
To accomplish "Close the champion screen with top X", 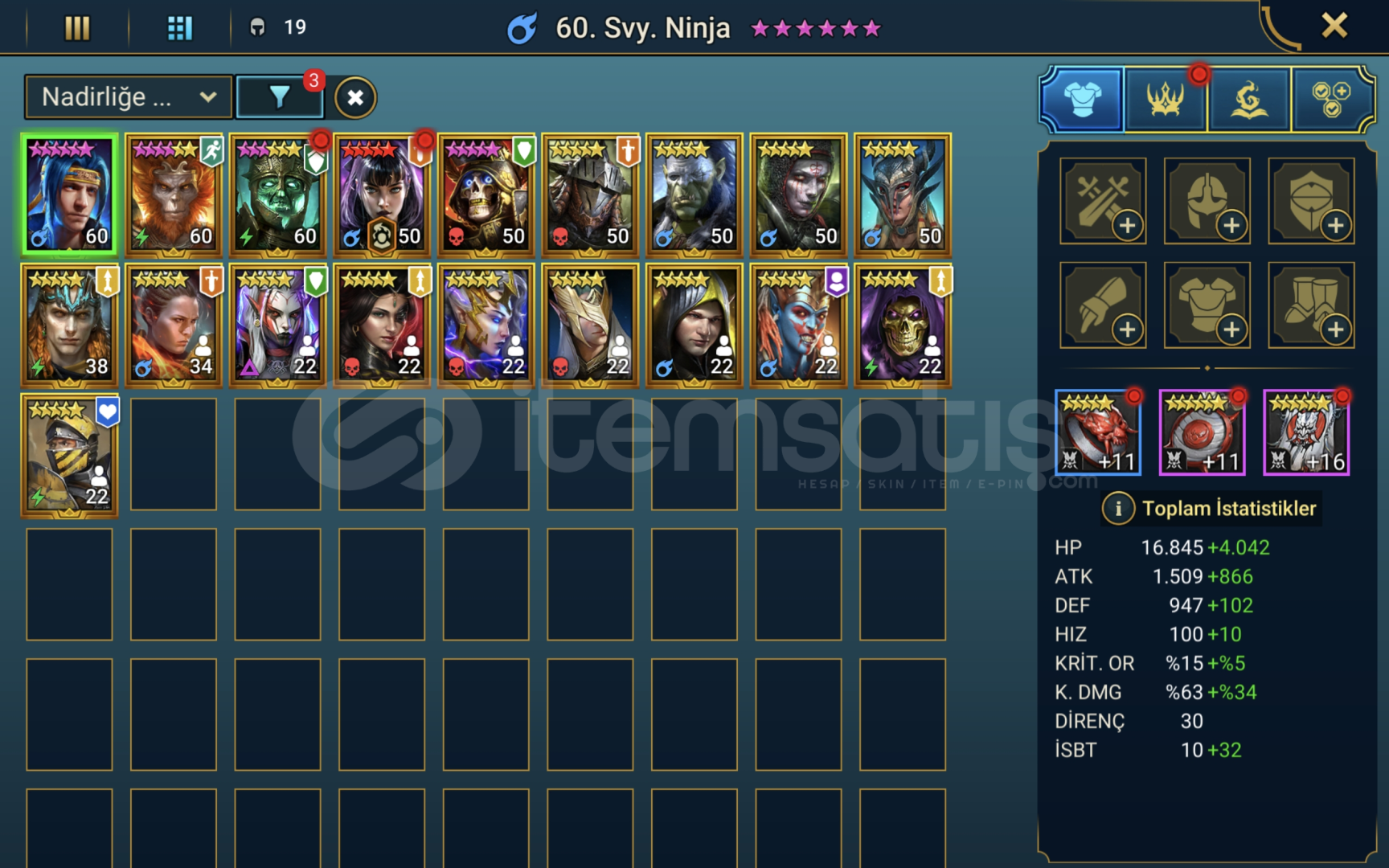I will (x=1334, y=26).
